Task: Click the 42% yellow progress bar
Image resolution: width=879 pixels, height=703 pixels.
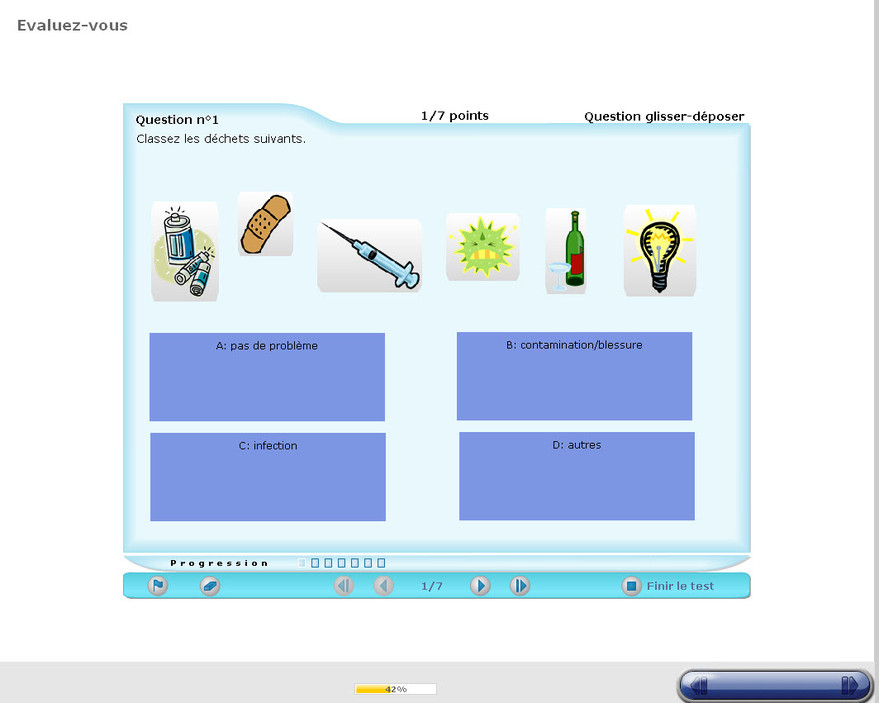Action: point(395,689)
